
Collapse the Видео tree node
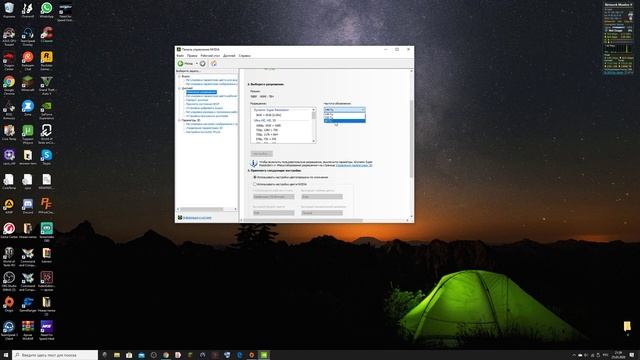point(179,76)
